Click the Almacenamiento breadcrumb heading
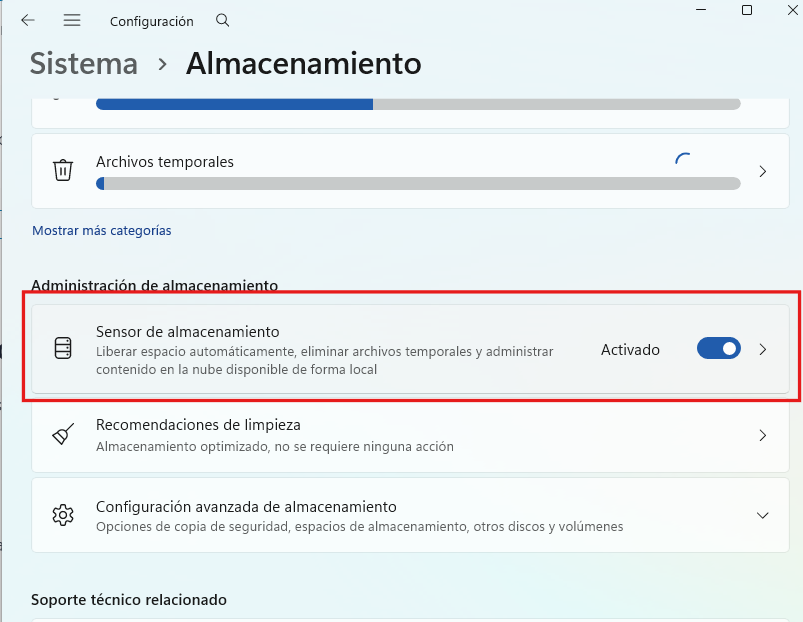The height and width of the screenshot is (622, 803). [x=303, y=63]
